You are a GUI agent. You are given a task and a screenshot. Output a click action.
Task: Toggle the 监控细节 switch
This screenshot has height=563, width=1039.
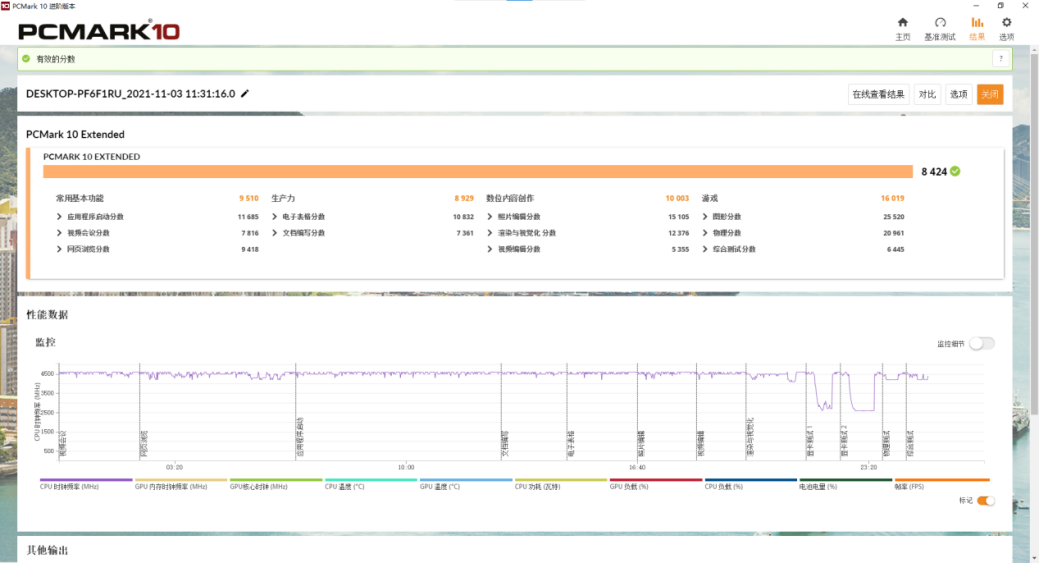pyautogui.click(x=981, y=343)
